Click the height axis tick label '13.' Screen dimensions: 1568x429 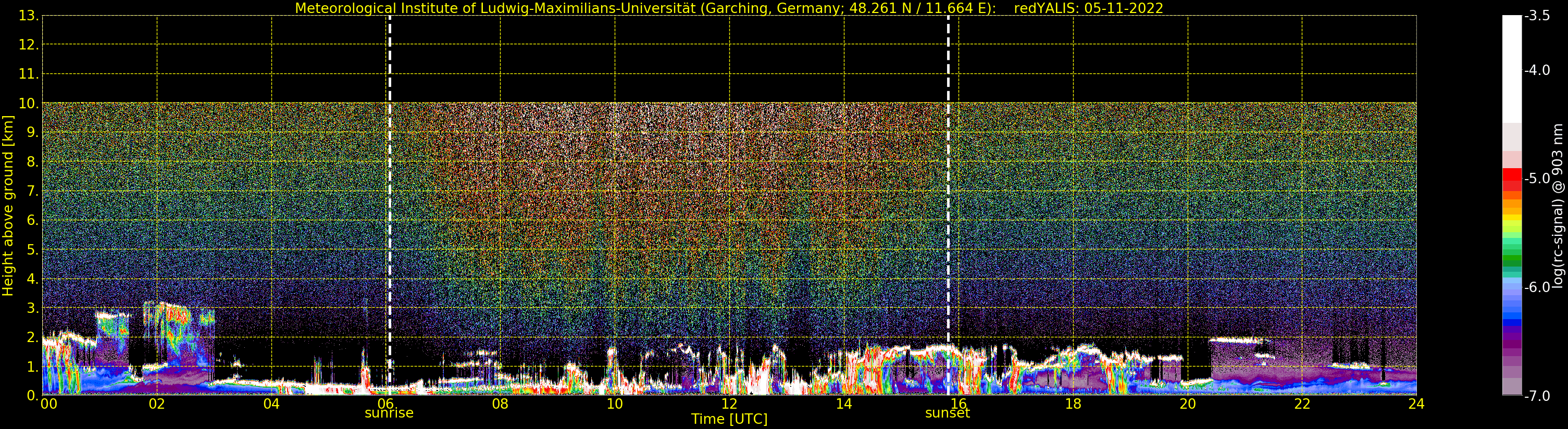tap(29, 16)
